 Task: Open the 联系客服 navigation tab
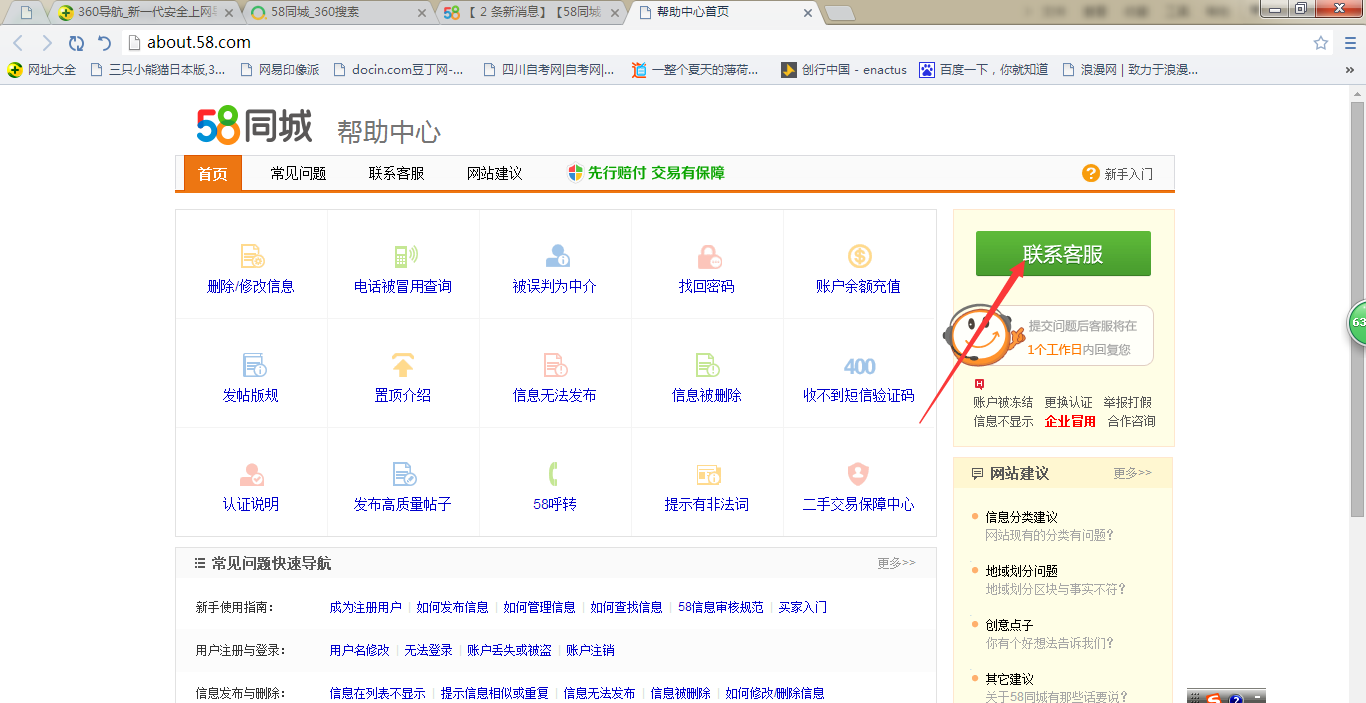pyautogui.click(x=396, y=173)
